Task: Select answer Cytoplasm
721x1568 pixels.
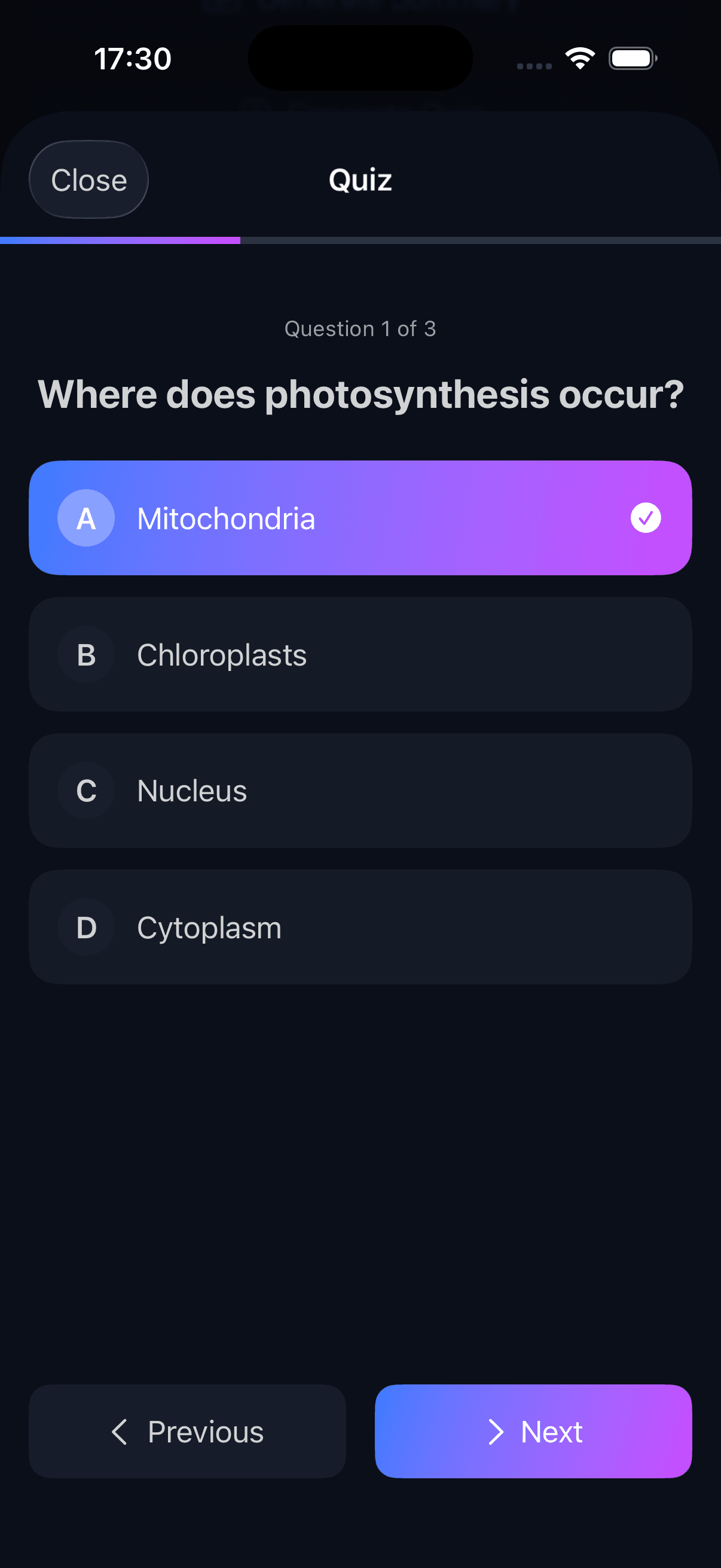Action: 360,928
